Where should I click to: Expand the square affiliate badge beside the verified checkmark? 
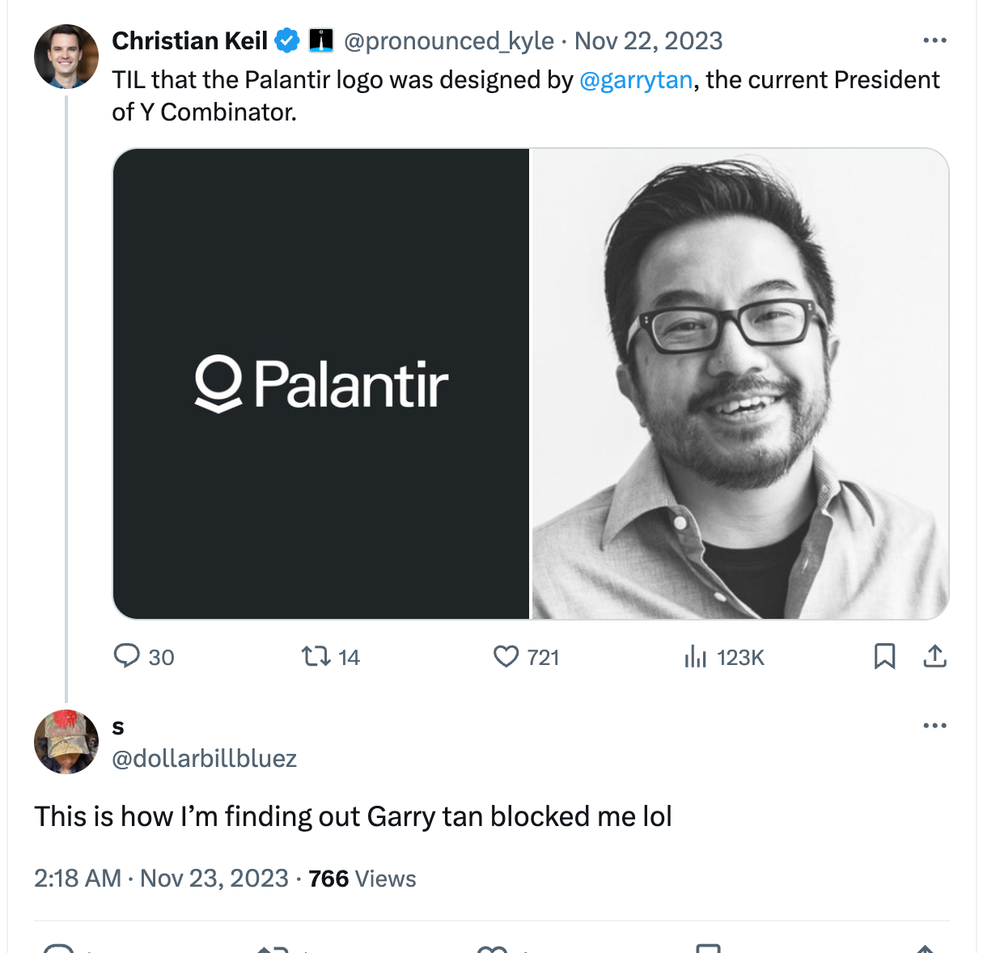point(320,41)
